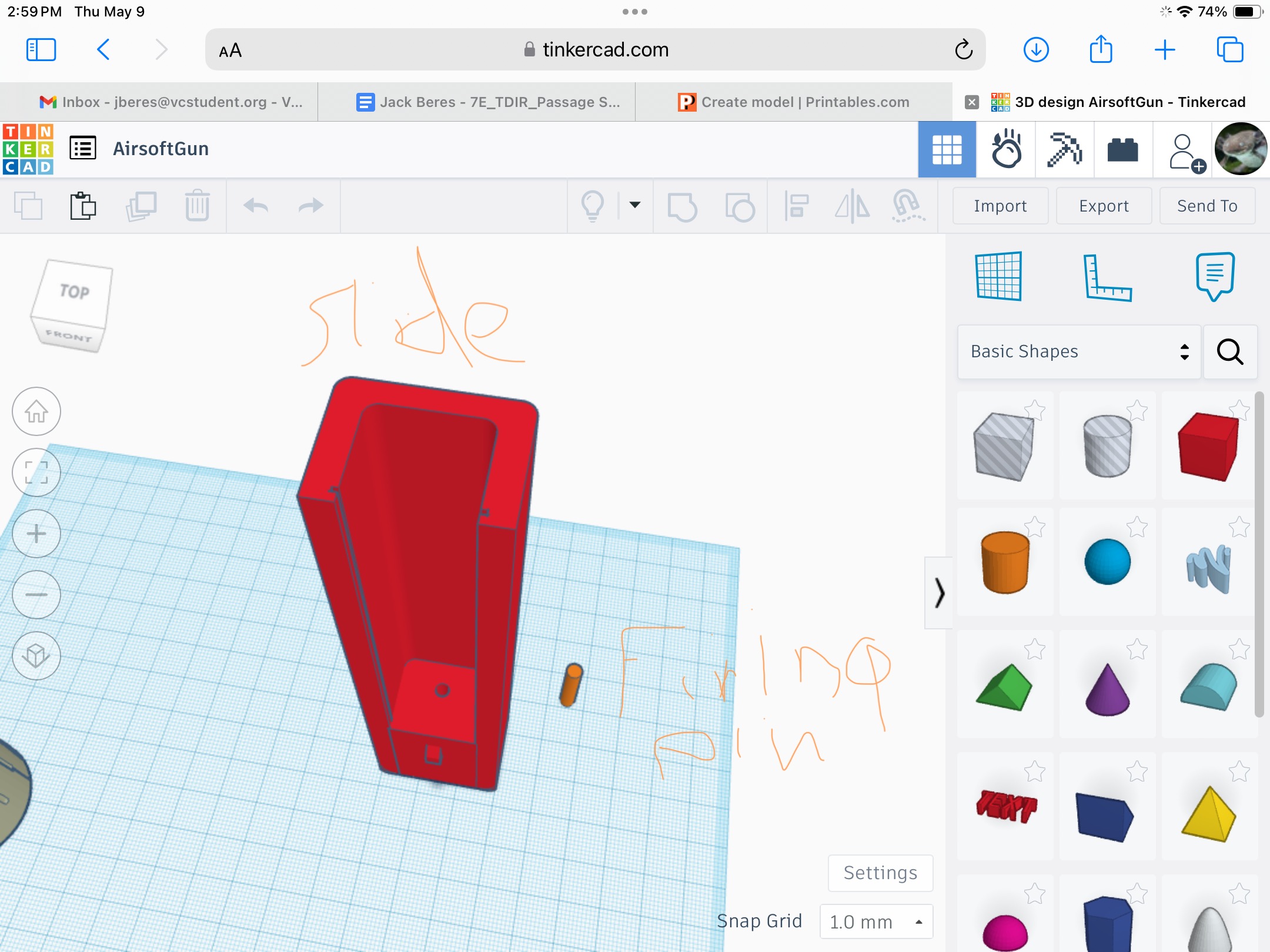1270x952 pixels.
Task: Open the Basic Shapes category dropdown
Action: pyautogui.click(x=1079, y=351)
